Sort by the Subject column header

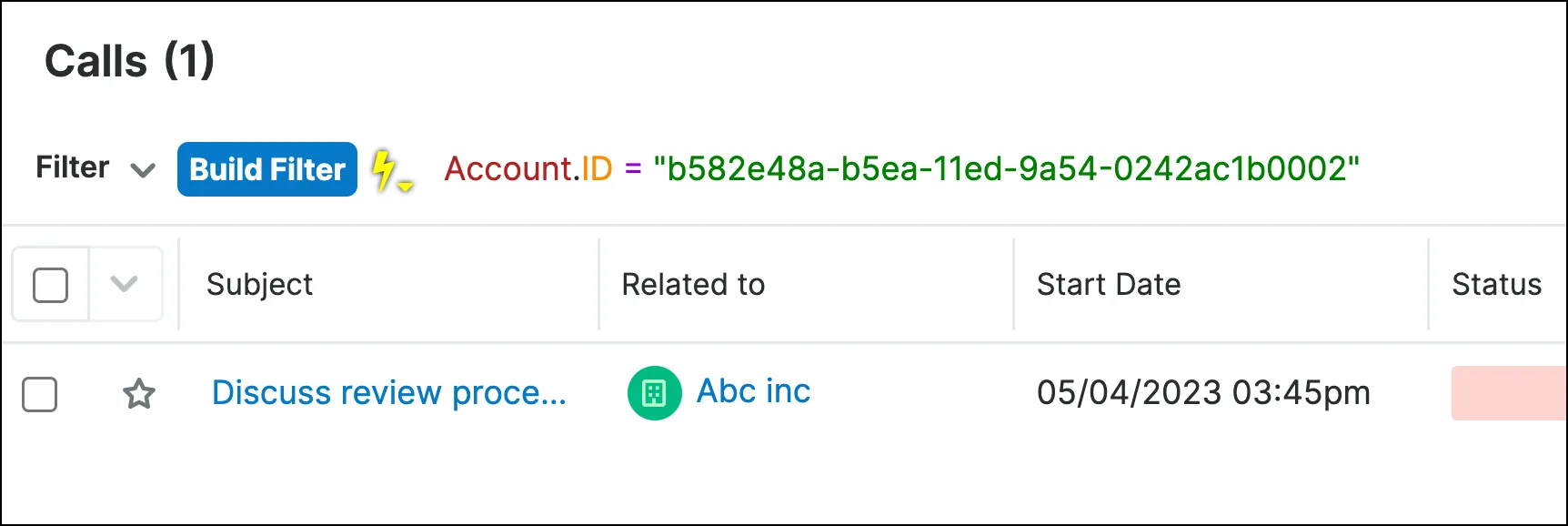(259, 285)
